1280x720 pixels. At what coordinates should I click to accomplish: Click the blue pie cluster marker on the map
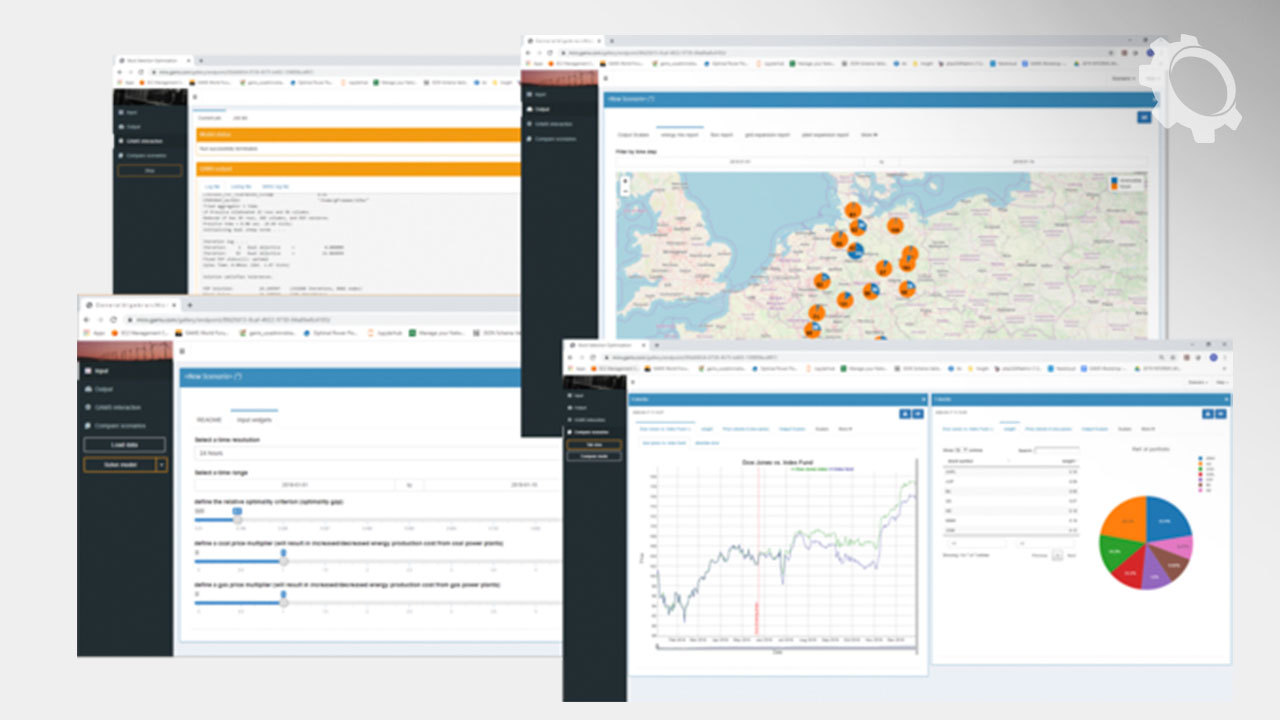[x=856, y=251]
